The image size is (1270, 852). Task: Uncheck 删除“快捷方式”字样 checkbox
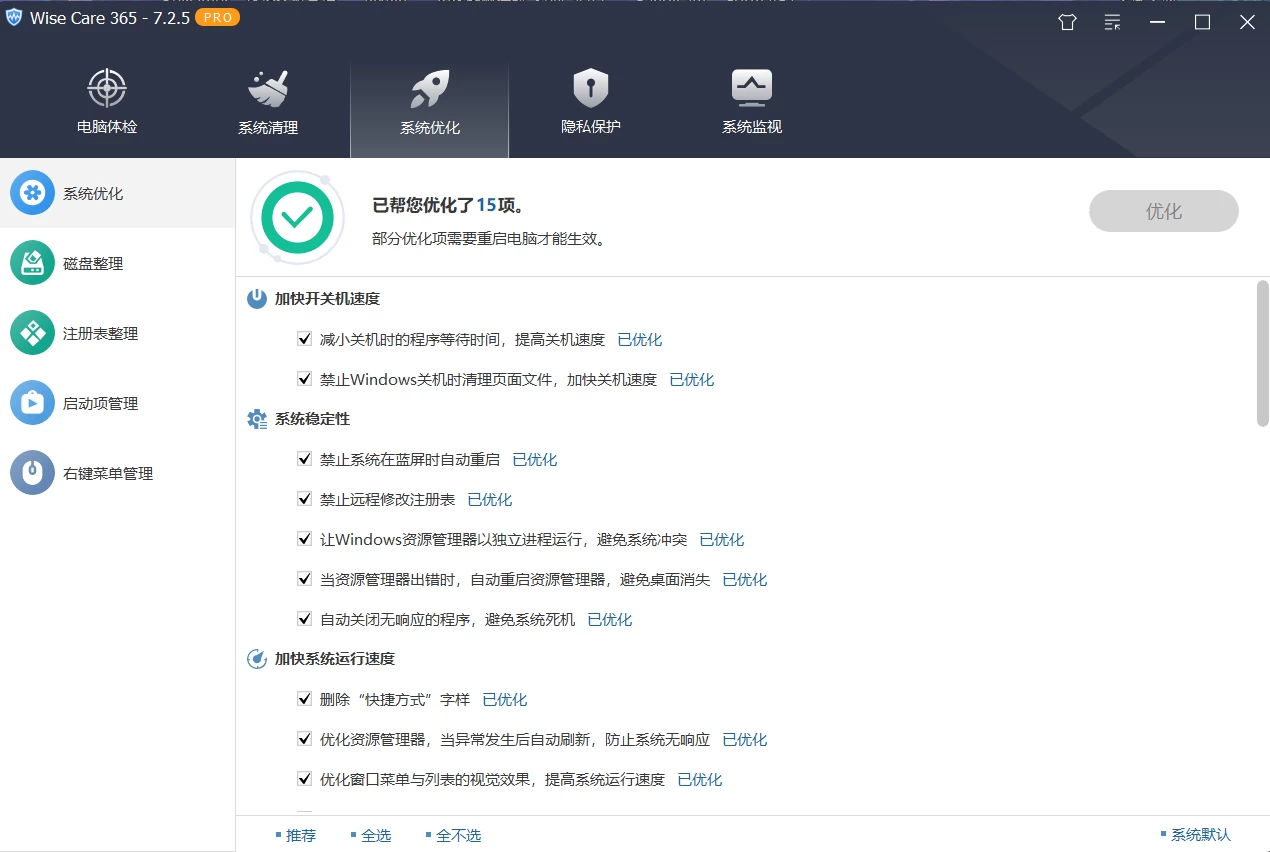(305, 699)
